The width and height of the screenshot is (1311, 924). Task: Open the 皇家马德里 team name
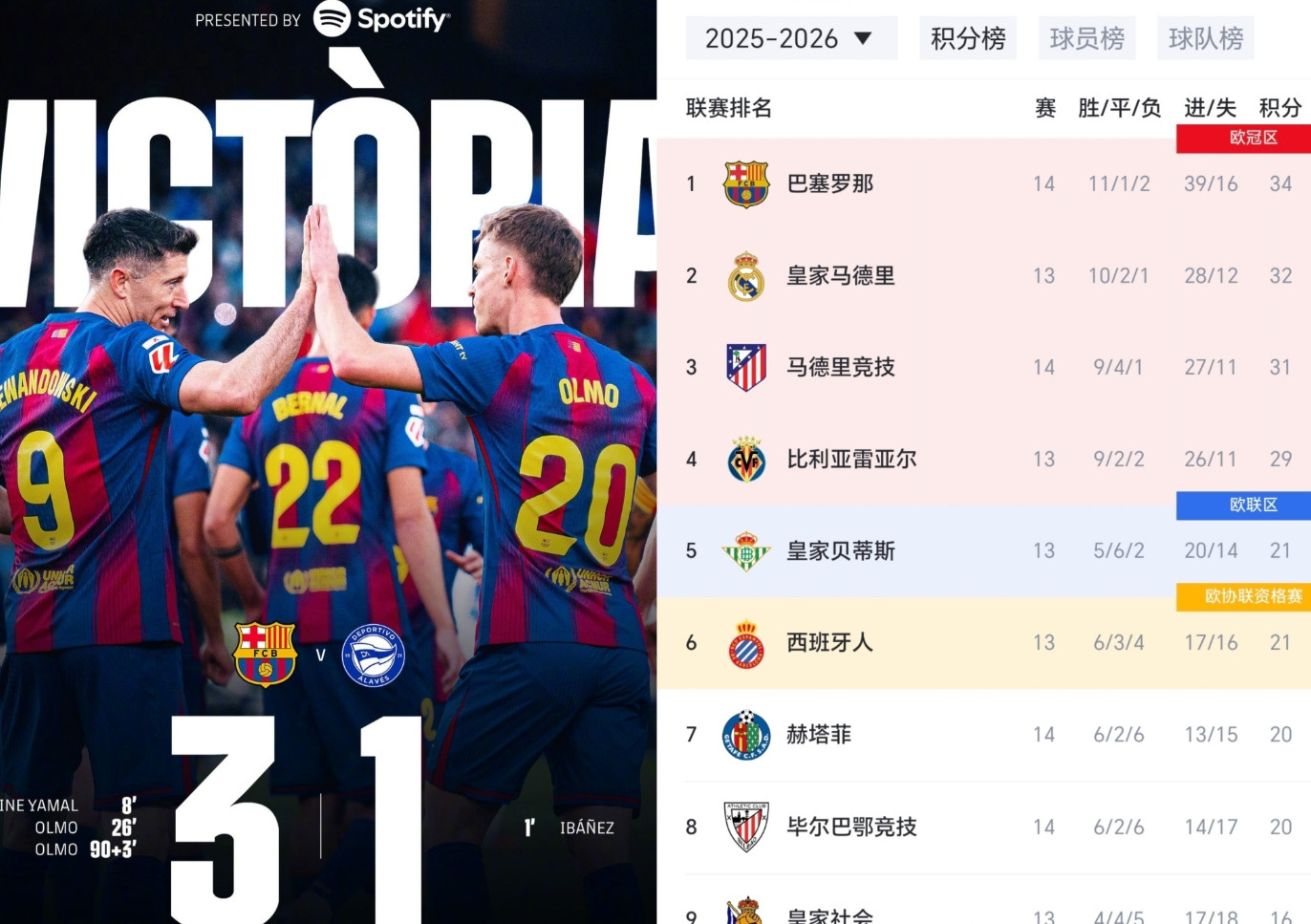point(841,276)
